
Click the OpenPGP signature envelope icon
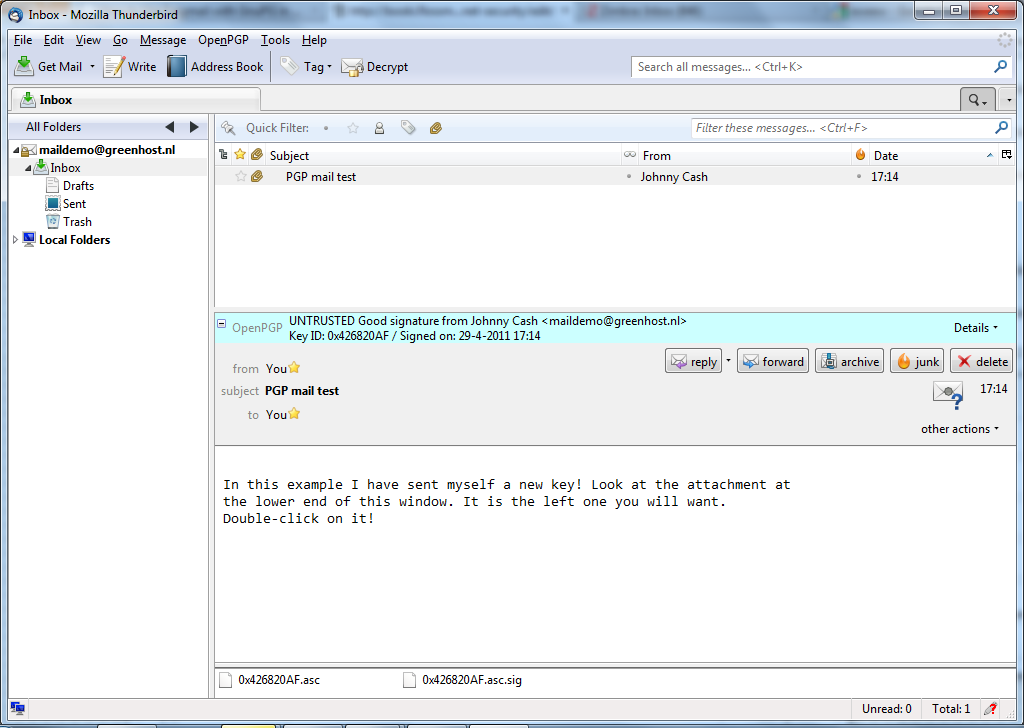click(x=947, y=394)
